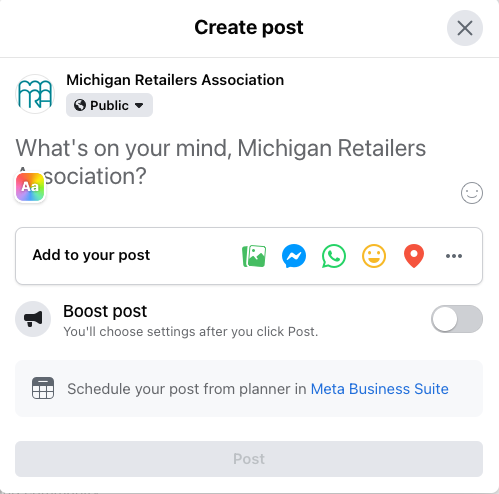Click the disabled Post button
Viewport: 499px width, 494px height.
249,459
